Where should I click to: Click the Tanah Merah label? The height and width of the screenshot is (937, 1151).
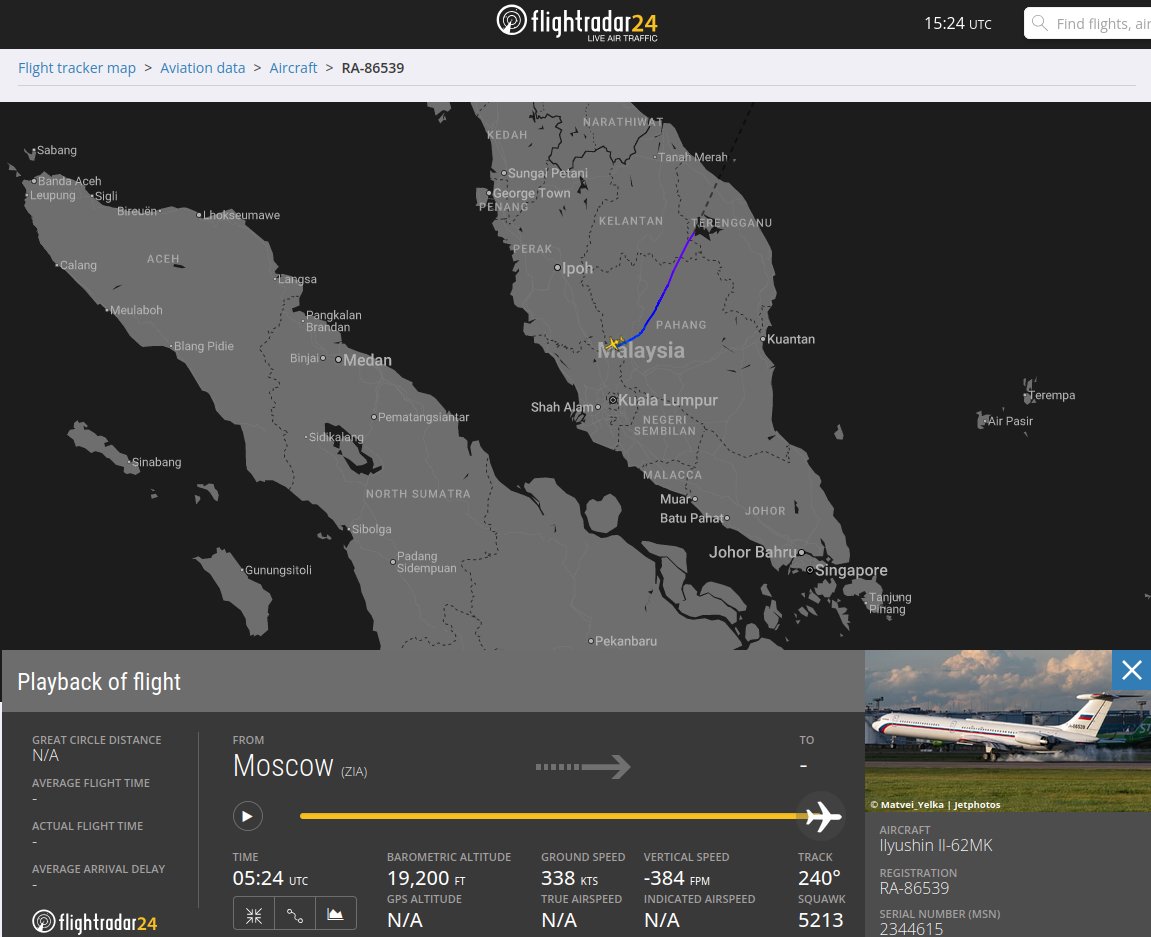coord(692,157)
